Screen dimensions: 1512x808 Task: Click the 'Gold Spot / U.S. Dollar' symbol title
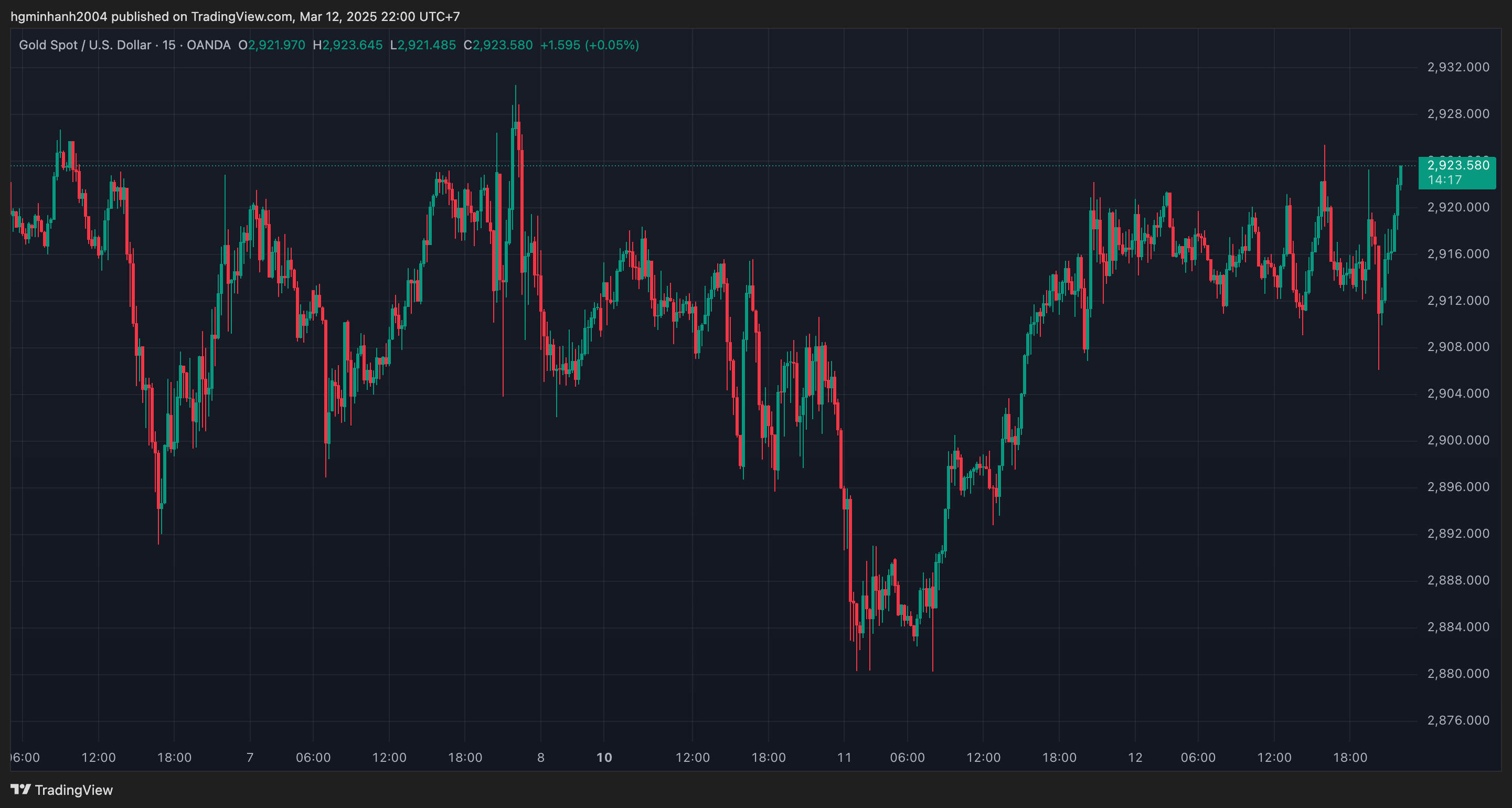tap(85, 45)
